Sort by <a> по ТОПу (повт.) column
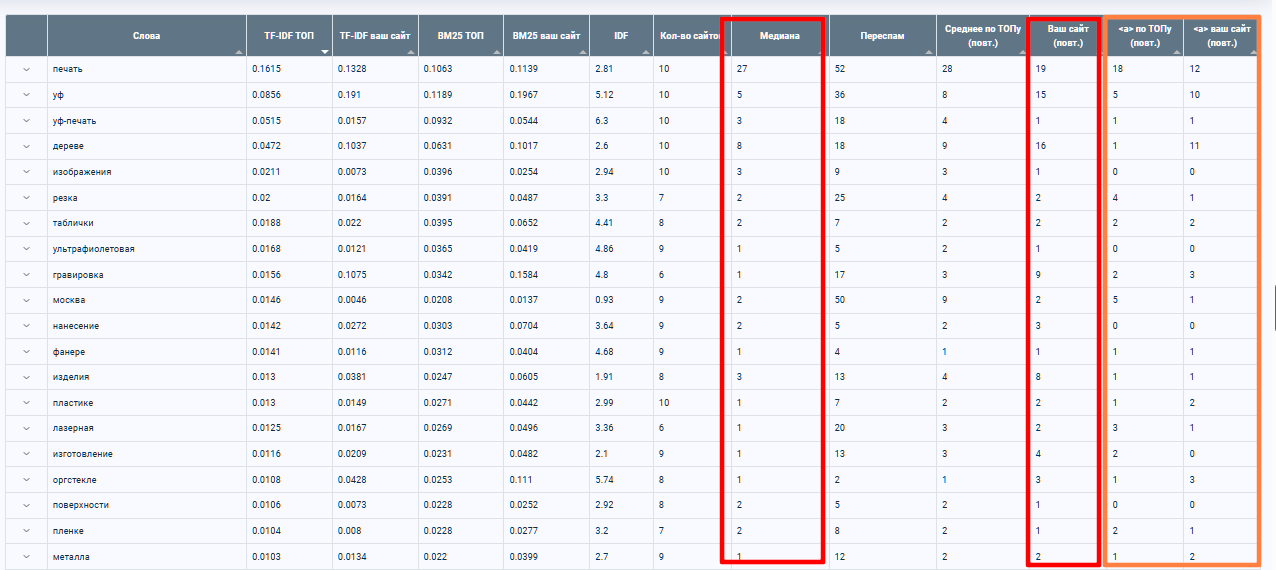The image size is (1276, 570). (x=1145, y=36)
